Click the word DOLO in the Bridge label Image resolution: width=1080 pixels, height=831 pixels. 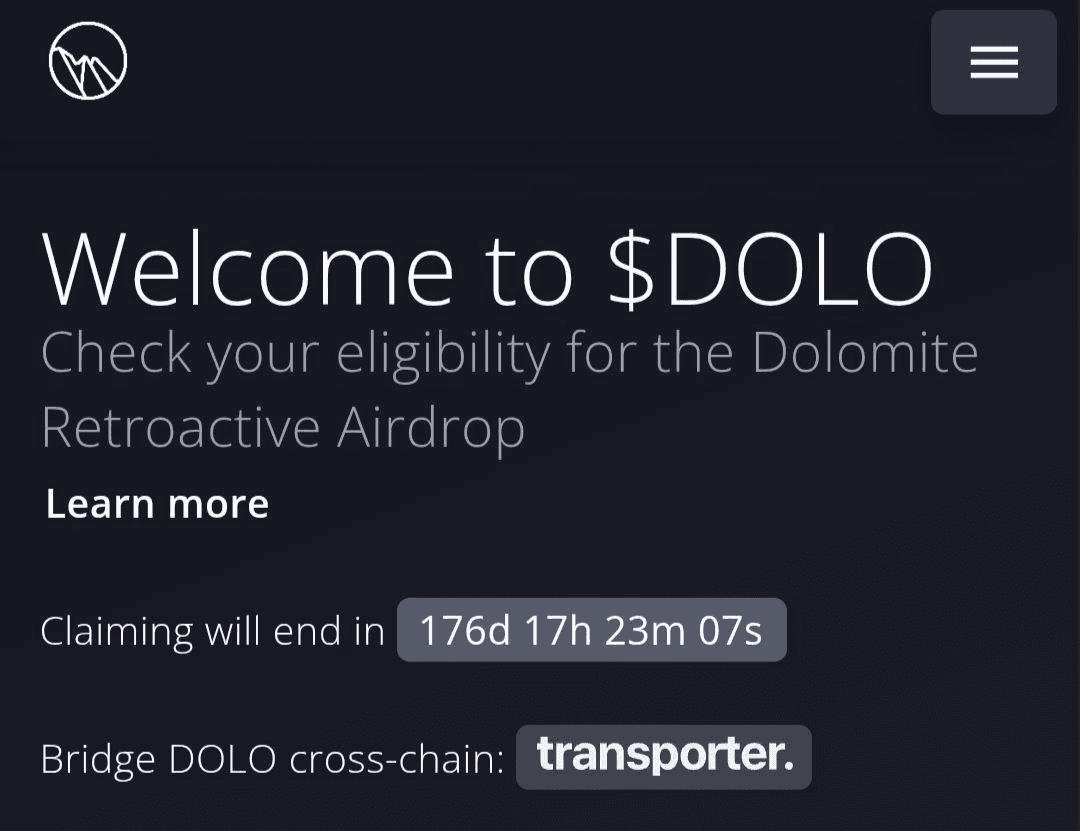click(222, 760)
